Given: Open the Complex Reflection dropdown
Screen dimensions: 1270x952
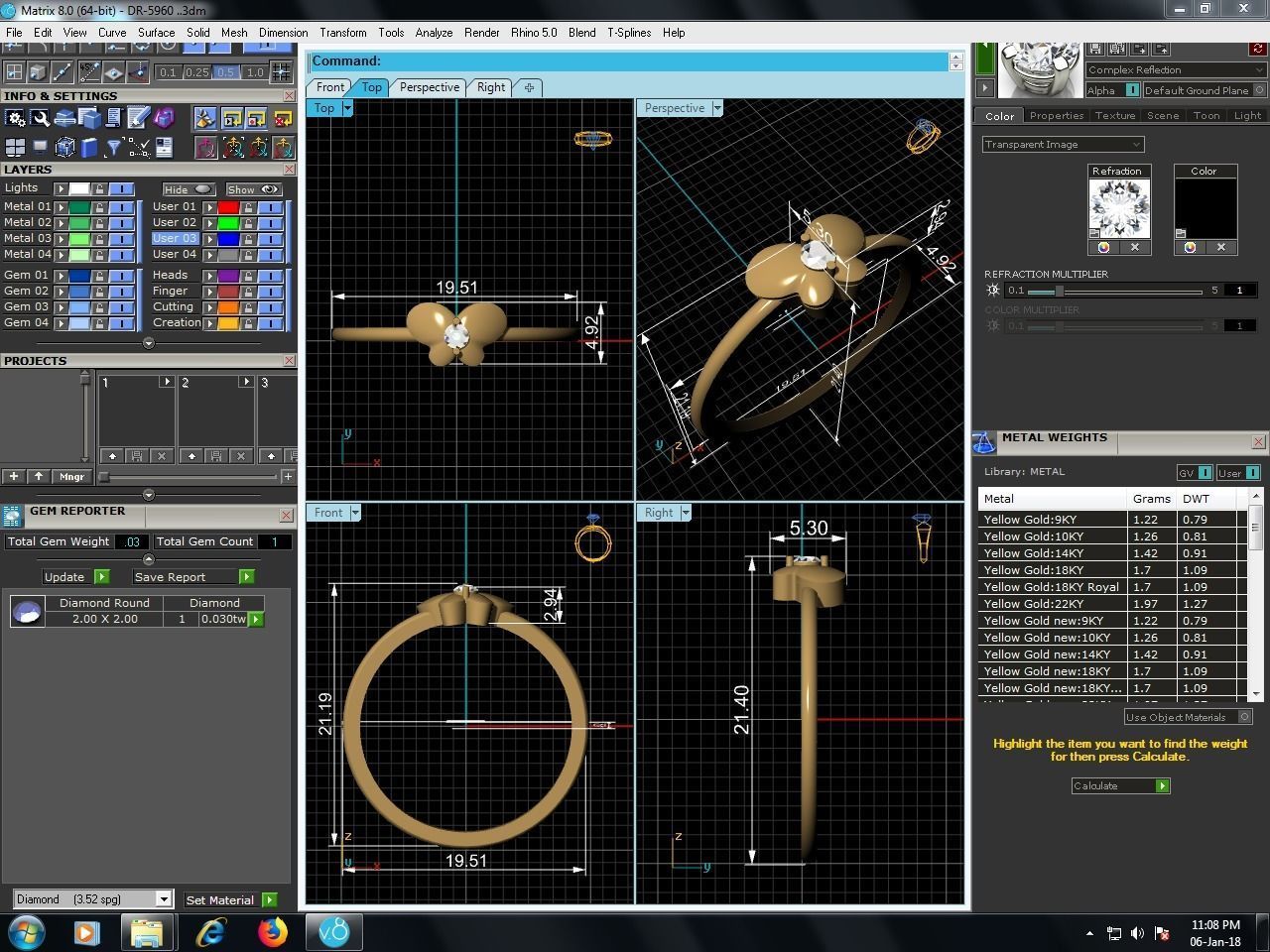Looking at the screenshot, I should (1176, 70).
